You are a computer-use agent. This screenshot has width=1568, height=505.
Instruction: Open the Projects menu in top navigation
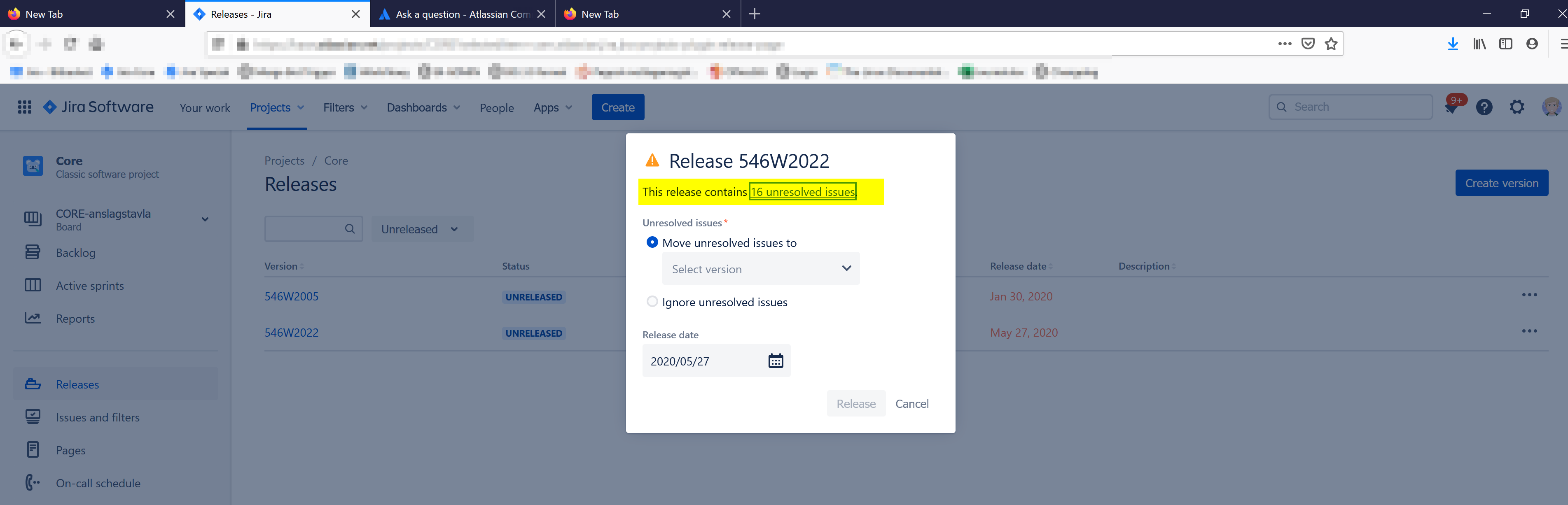click(276, 108)
